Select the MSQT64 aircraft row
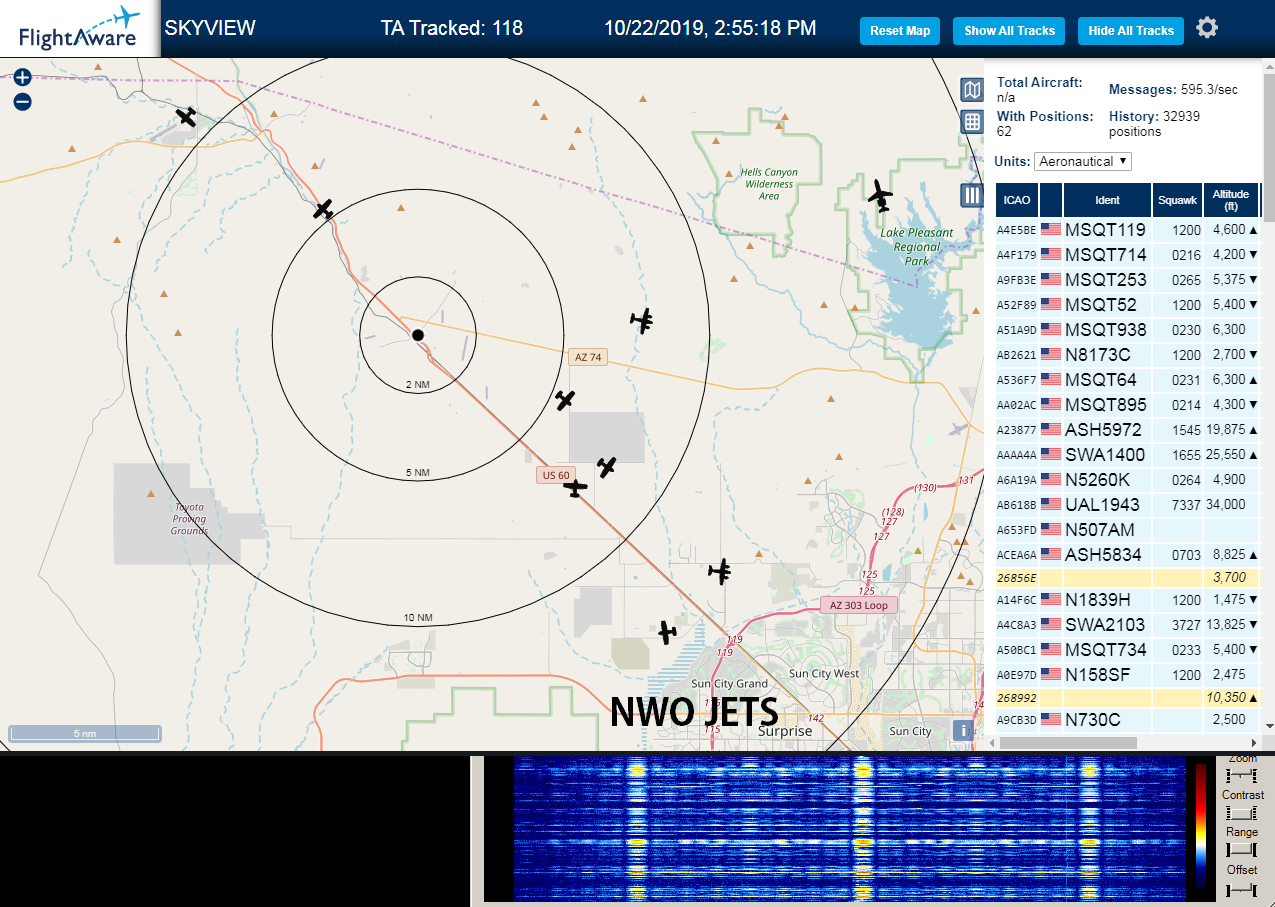This screenshot has width=1275, height=907. click(1128, 380)
